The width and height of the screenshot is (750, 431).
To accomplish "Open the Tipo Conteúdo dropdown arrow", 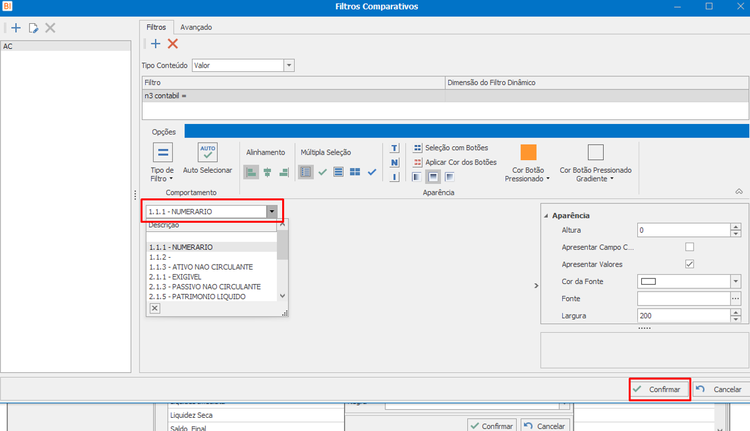I will [289, 66].
